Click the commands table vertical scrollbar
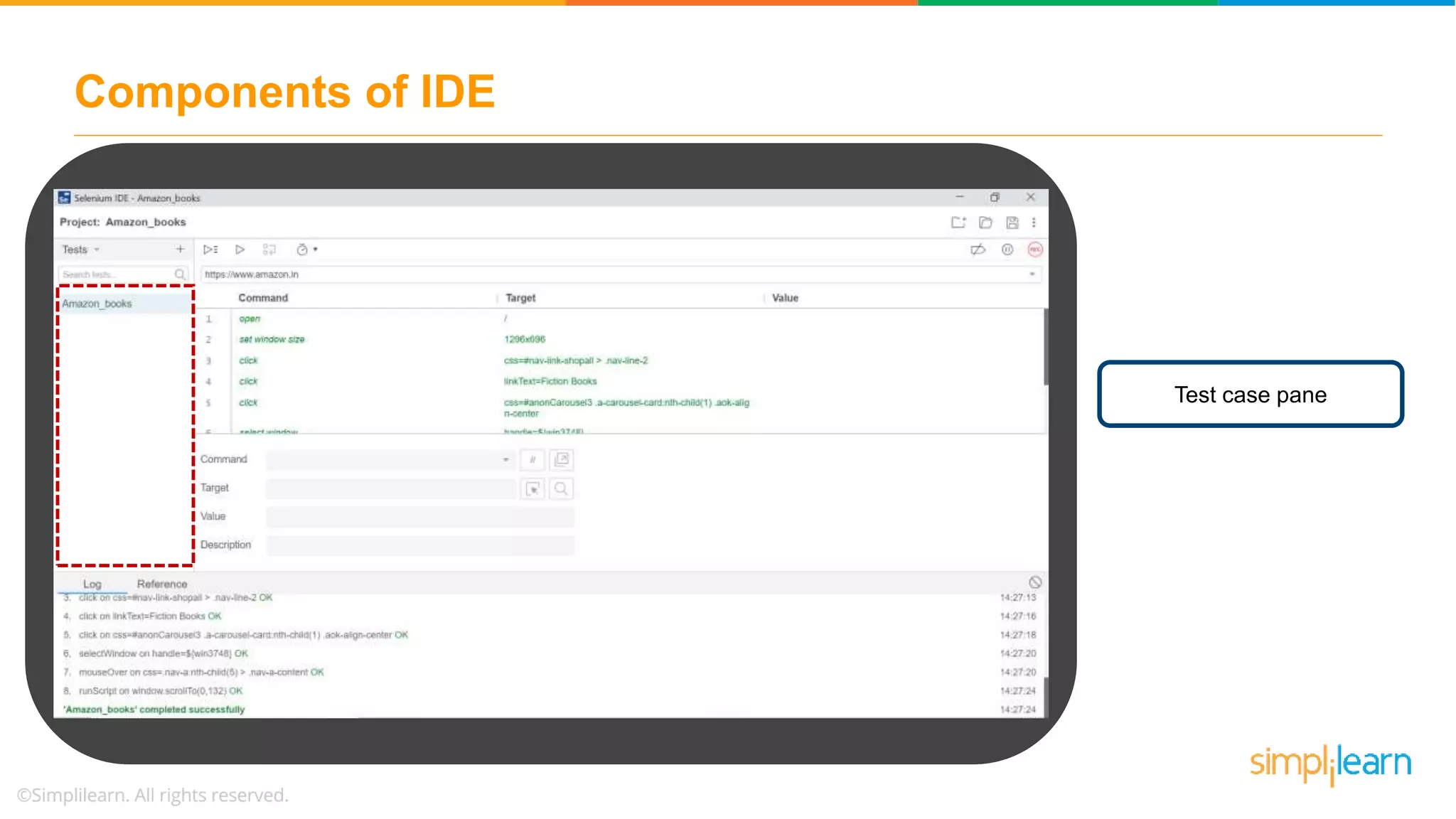The width and height of the screenshot is (1456, 819). (1046, 348)
